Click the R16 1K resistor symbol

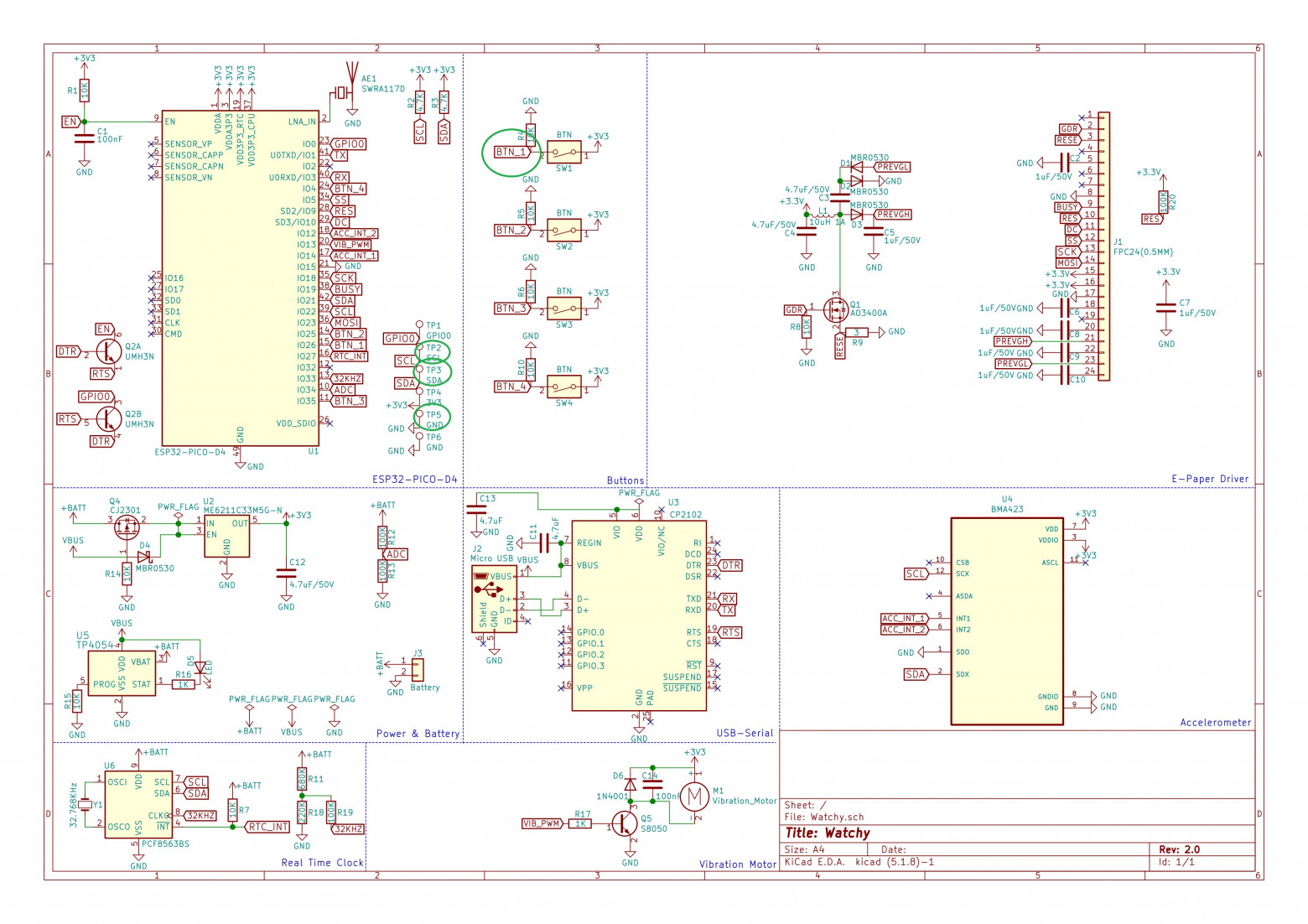tap(183, 684)
